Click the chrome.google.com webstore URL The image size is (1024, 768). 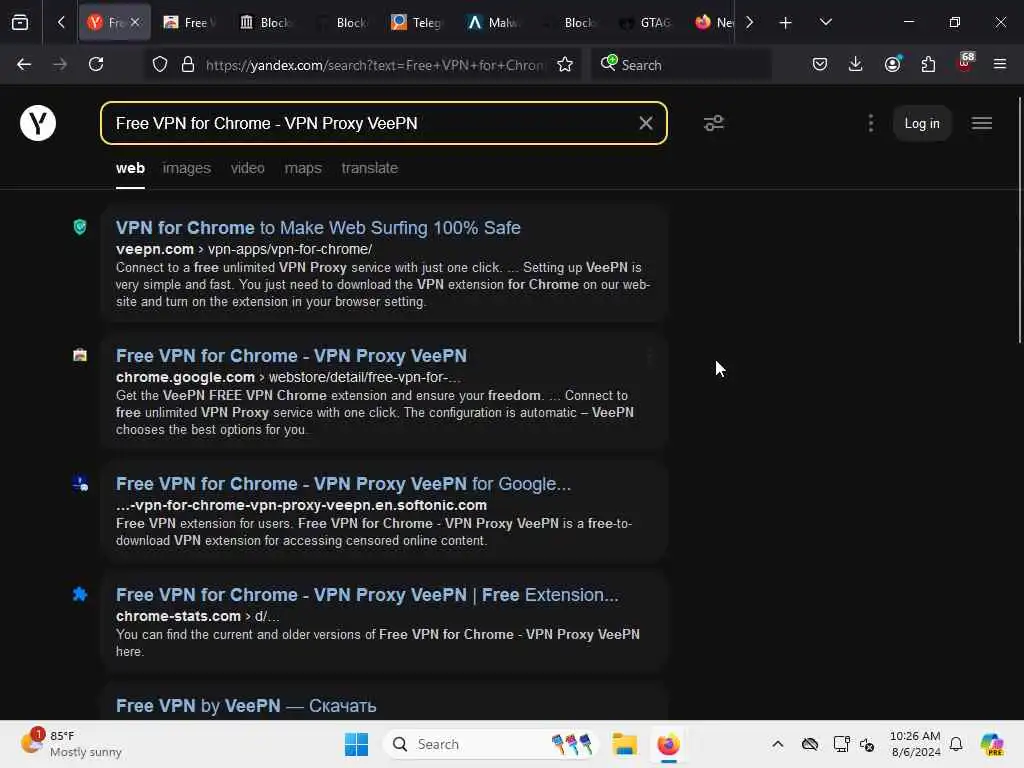(x=288, y=377)
